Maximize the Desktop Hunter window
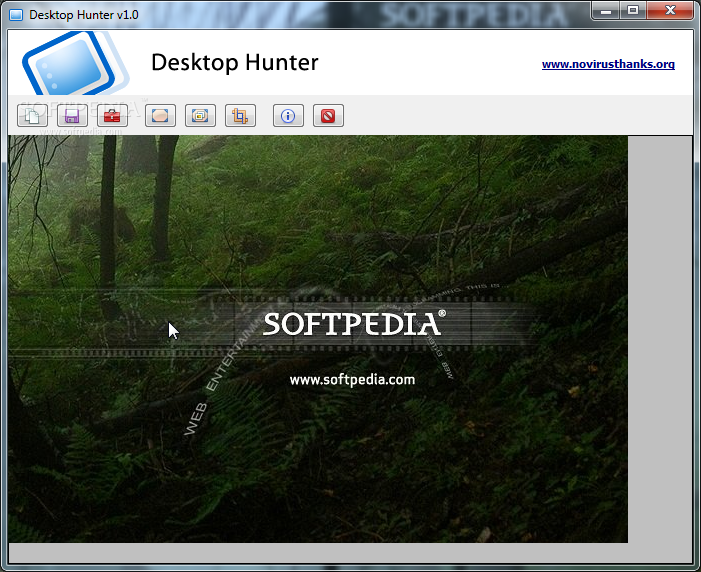The image size is (701, 572). [632, 10]
